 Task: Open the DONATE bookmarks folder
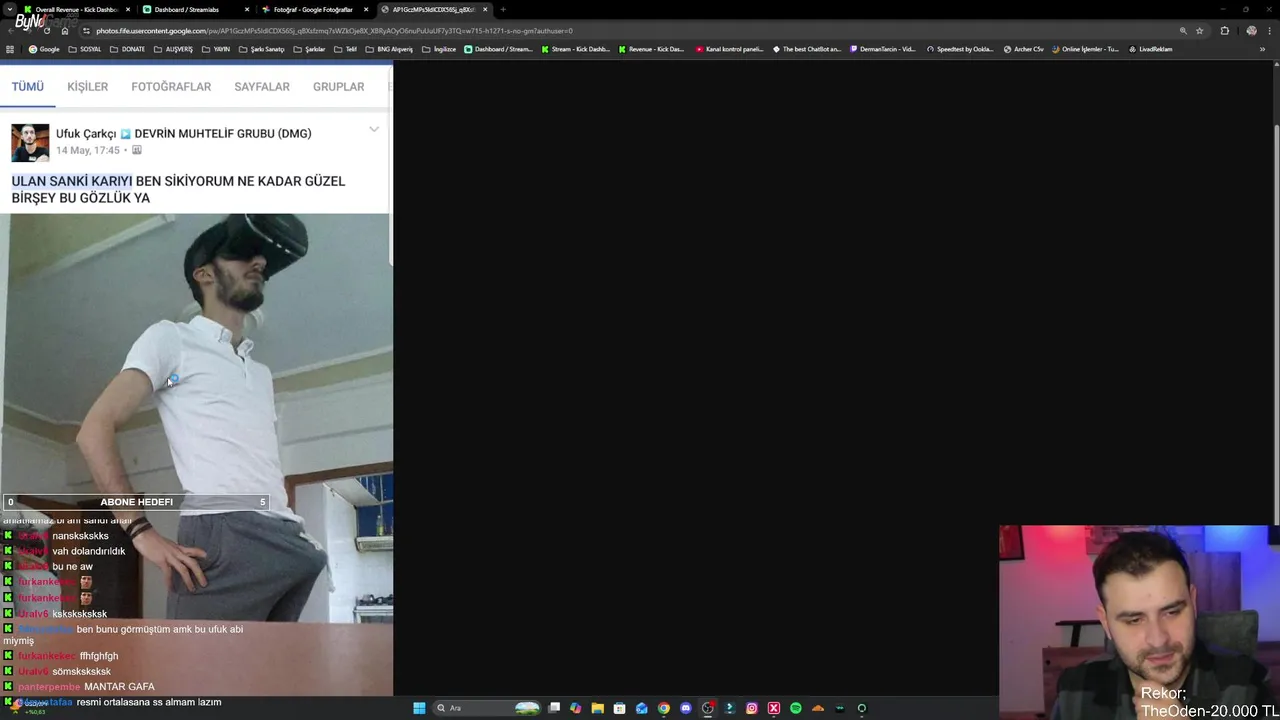(127, 49)
